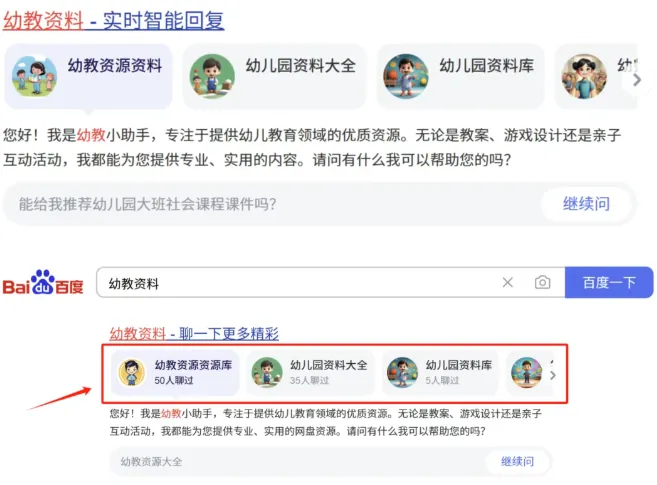Click the upper 继续问 button

[x=586, y=204]
